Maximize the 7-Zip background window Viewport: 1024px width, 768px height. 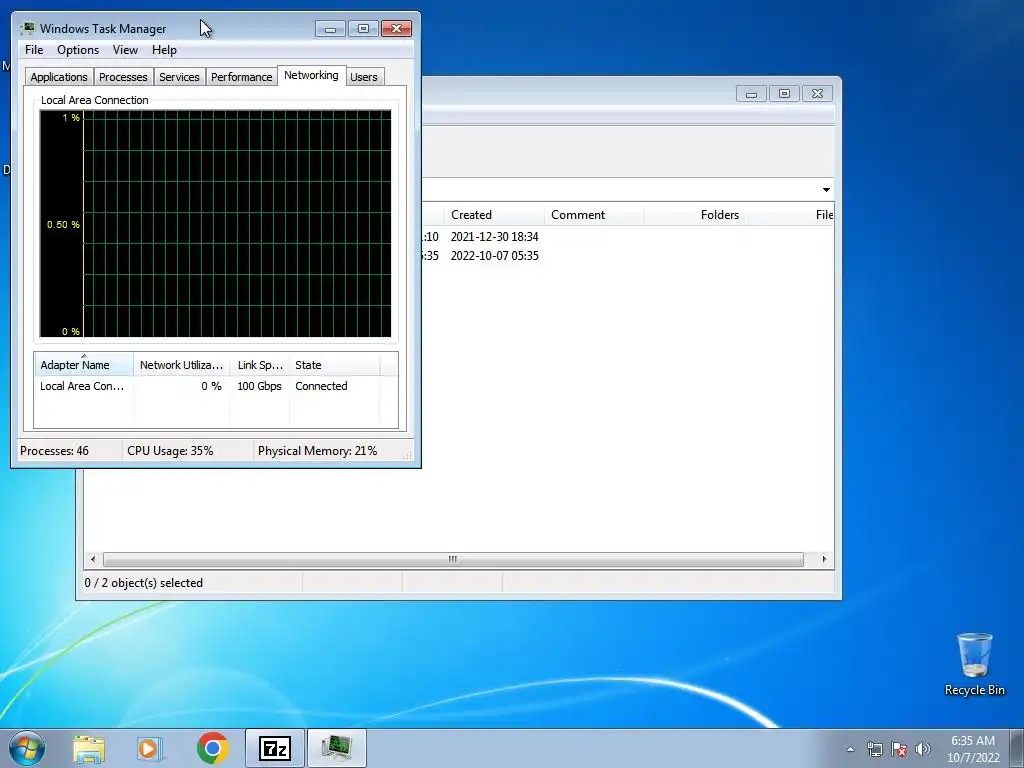tap(784, 94)
